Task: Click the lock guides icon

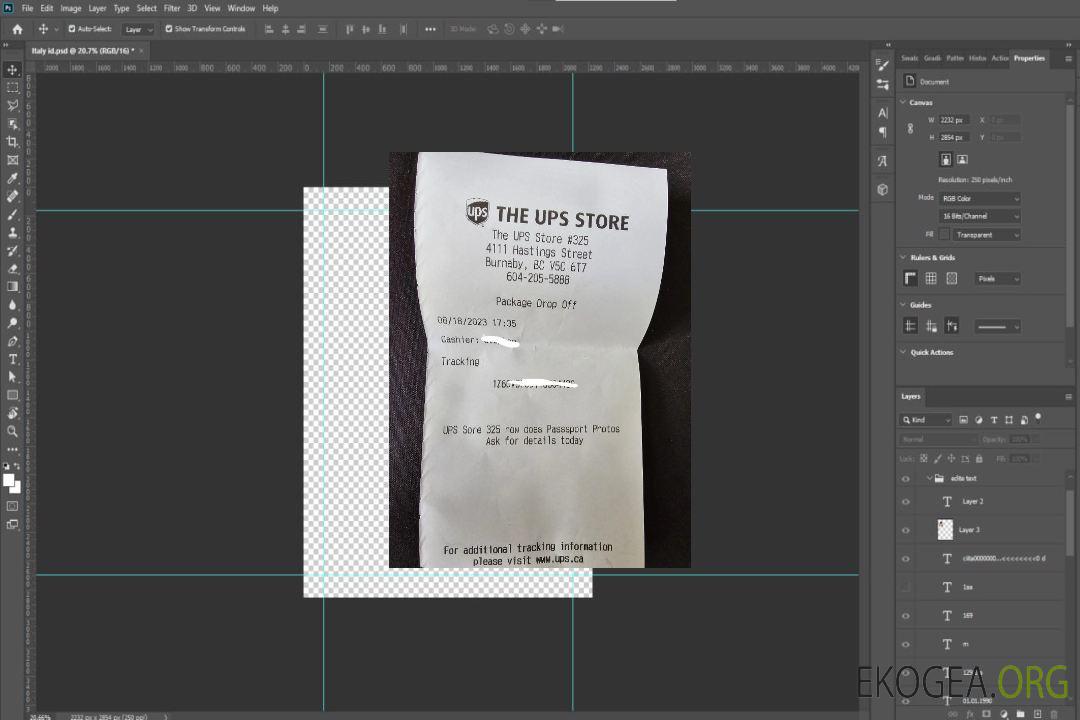Action: 931,327
